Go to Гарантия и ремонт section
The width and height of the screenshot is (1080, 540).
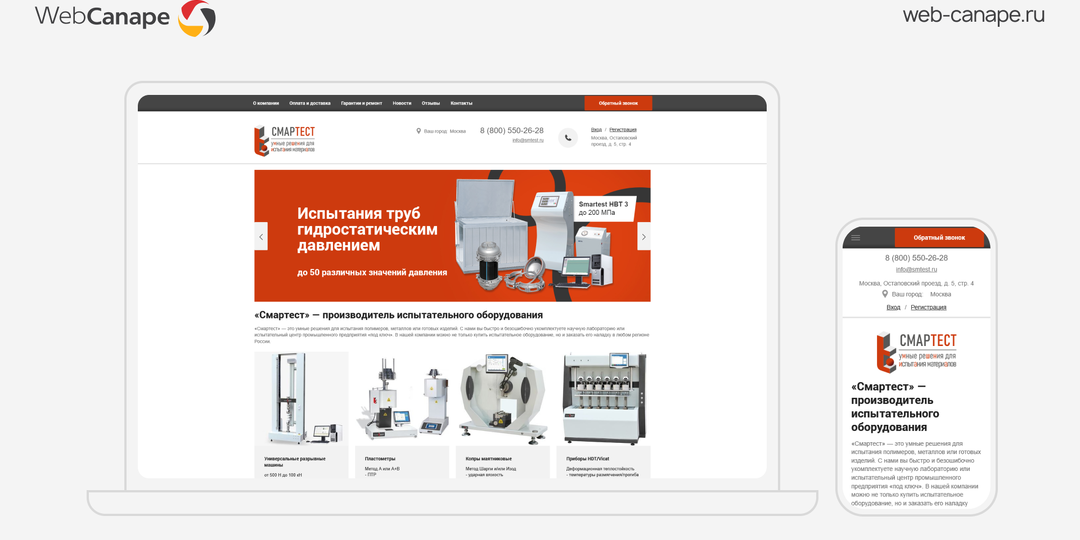[x=362, y=103]
